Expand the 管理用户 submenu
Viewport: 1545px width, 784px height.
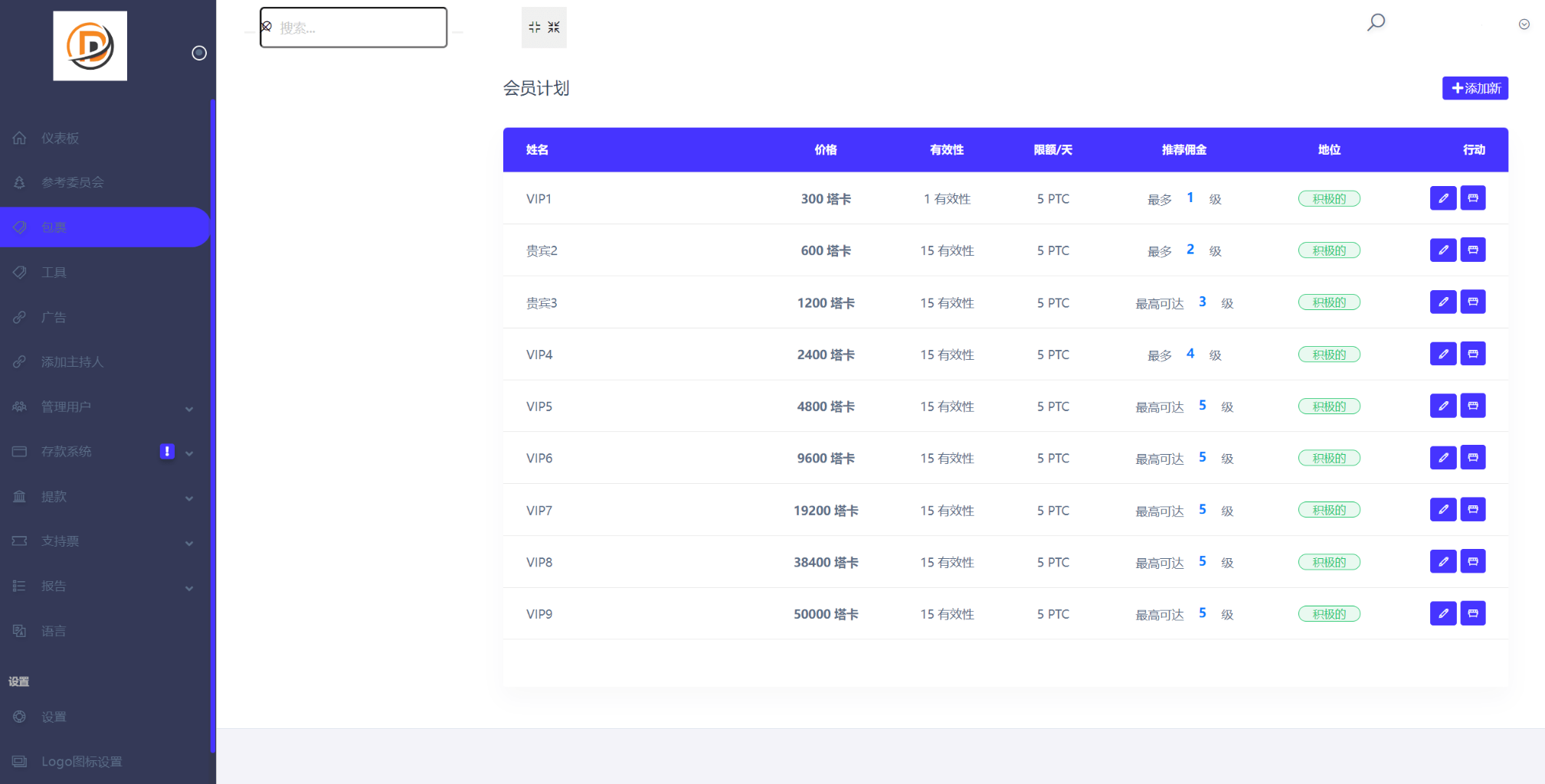[x=189, y=409]
